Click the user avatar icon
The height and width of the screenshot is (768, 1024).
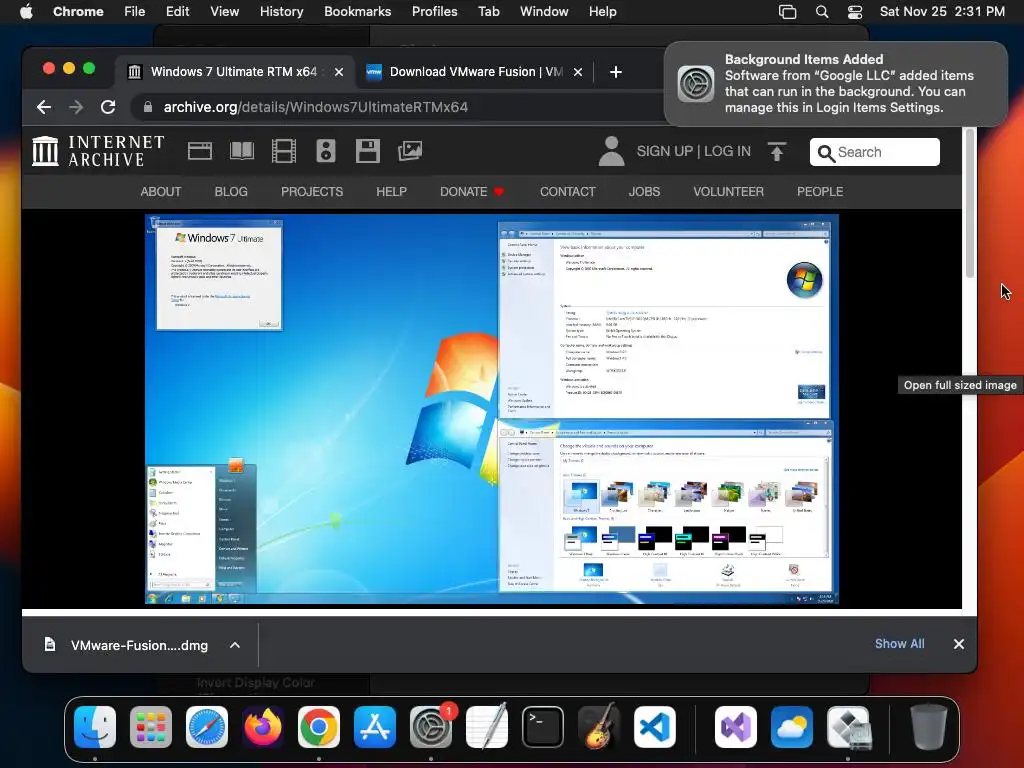coord(611,151)
